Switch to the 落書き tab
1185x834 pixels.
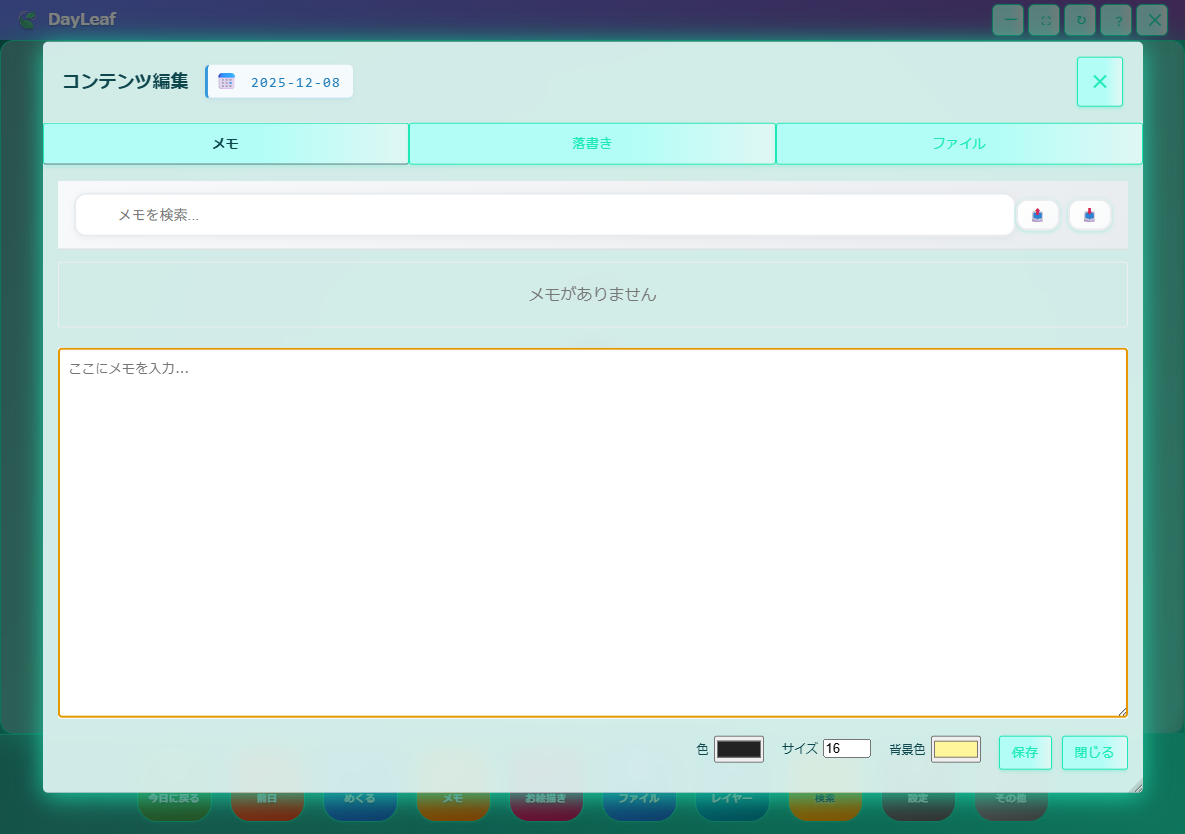point(592,143)
